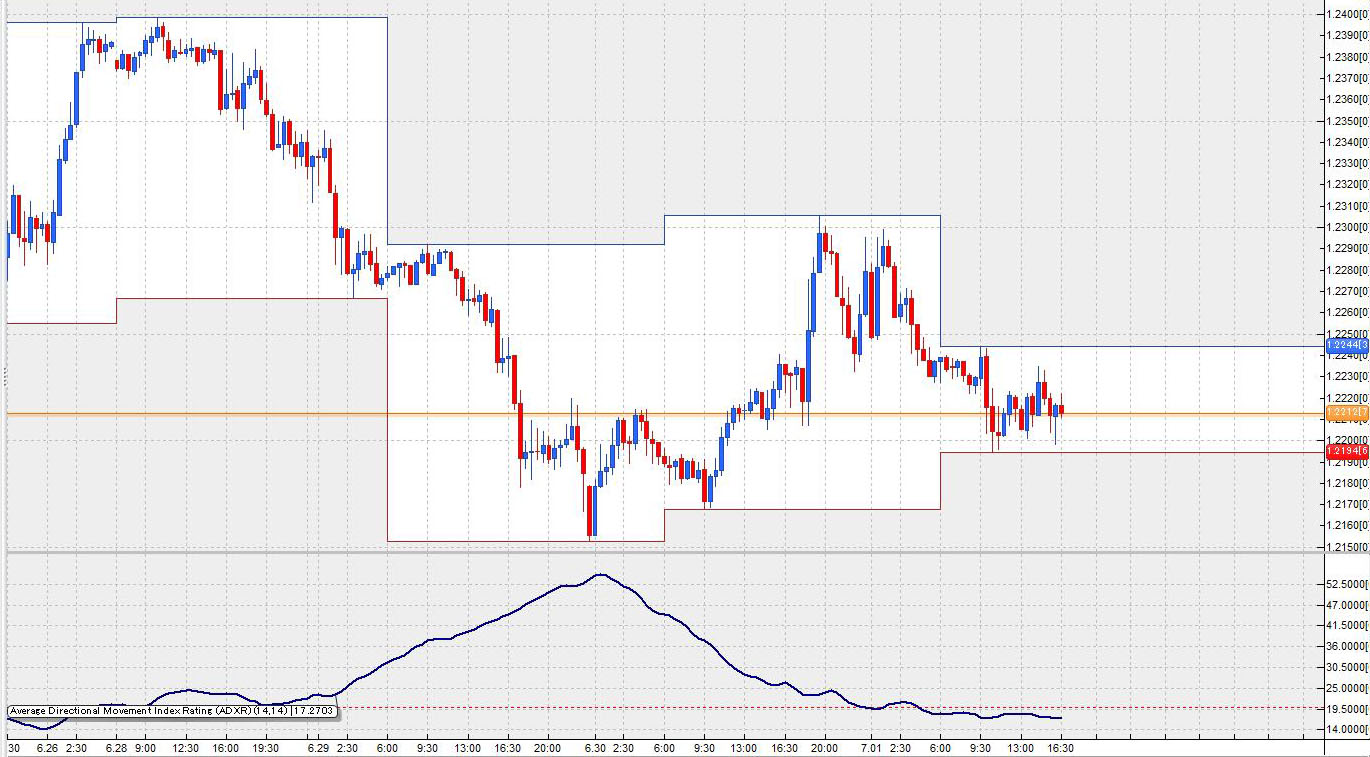Click the 16:00 time label on time axis

tap(225, 748)
